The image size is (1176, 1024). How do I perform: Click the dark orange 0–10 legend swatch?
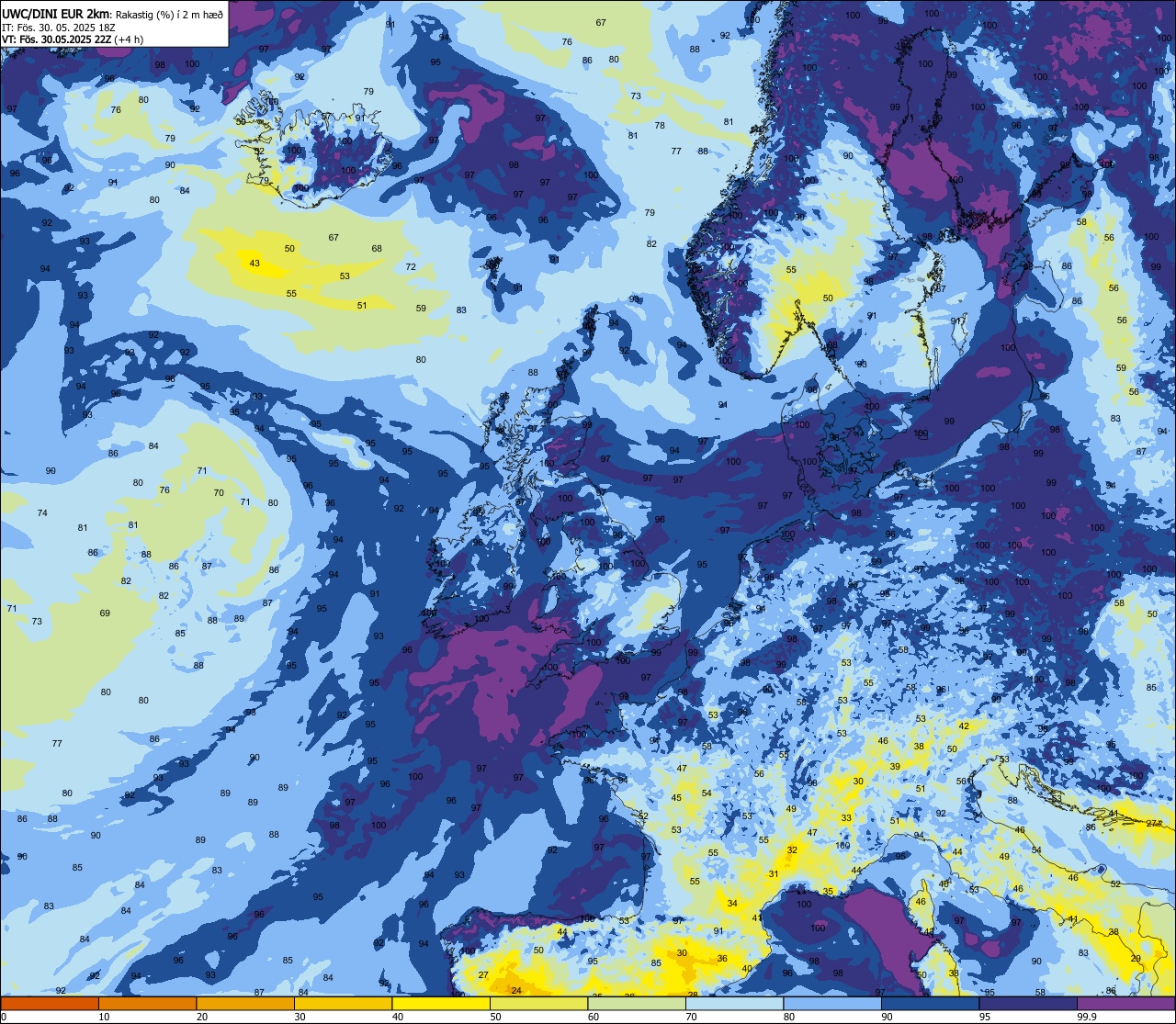pyautogui.click(x=50, y=1003)
